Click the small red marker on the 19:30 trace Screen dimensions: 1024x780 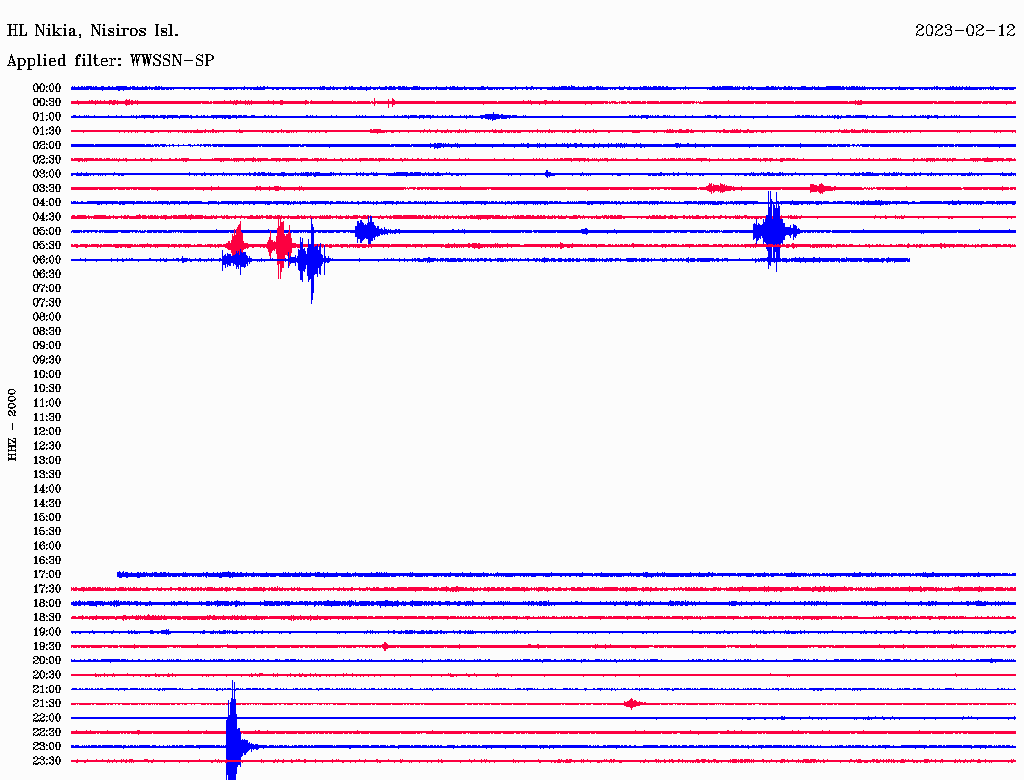pyautogui.click(x=385, y=646)
